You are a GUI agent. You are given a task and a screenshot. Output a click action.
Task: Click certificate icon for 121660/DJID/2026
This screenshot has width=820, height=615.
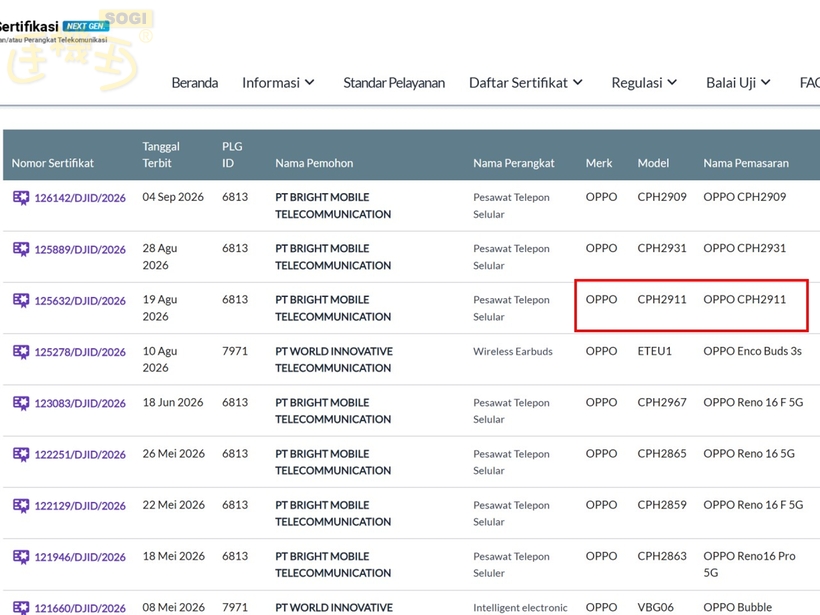point(21,608)
